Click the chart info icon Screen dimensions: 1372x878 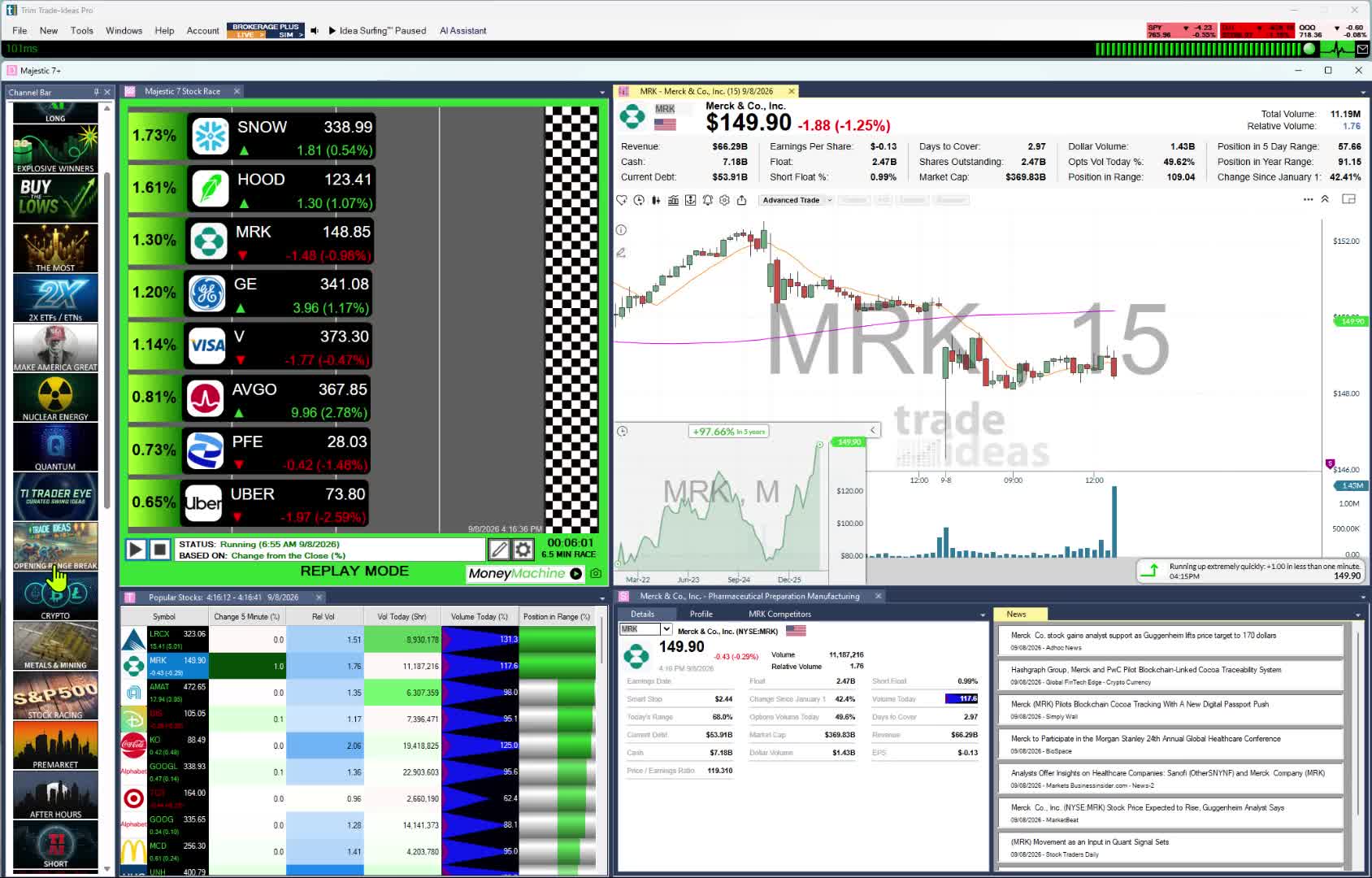tap(621, 230)
